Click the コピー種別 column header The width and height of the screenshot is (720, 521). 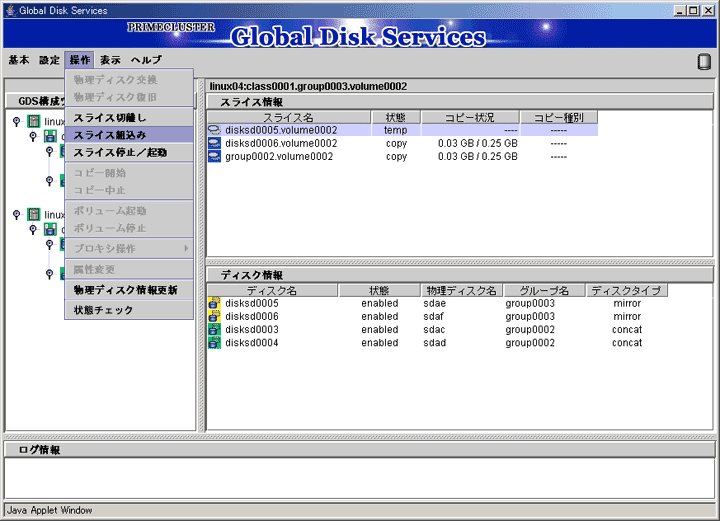coord(559,118)
